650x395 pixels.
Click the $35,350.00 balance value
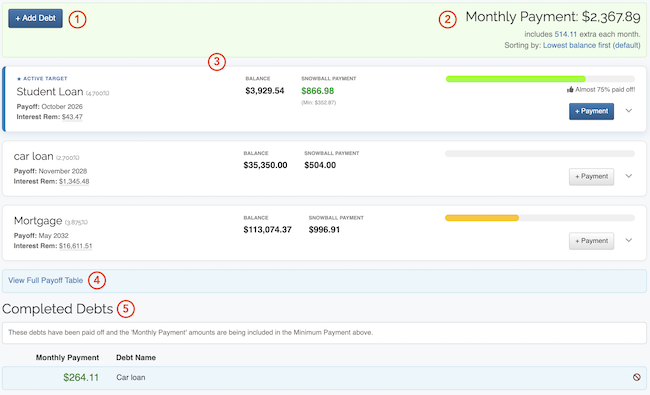(x=265, y=165)
